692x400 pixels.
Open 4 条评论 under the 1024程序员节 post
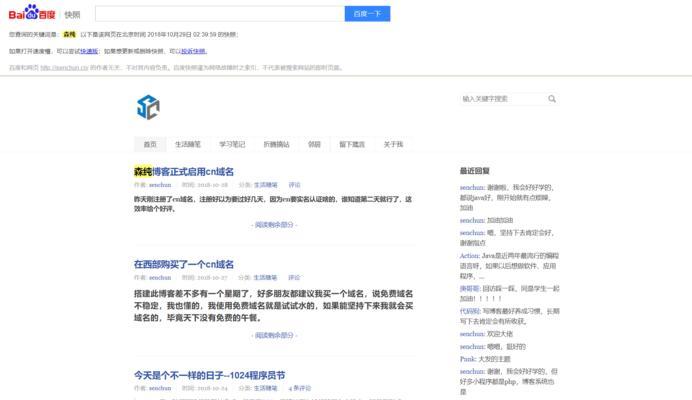[300, 388]
